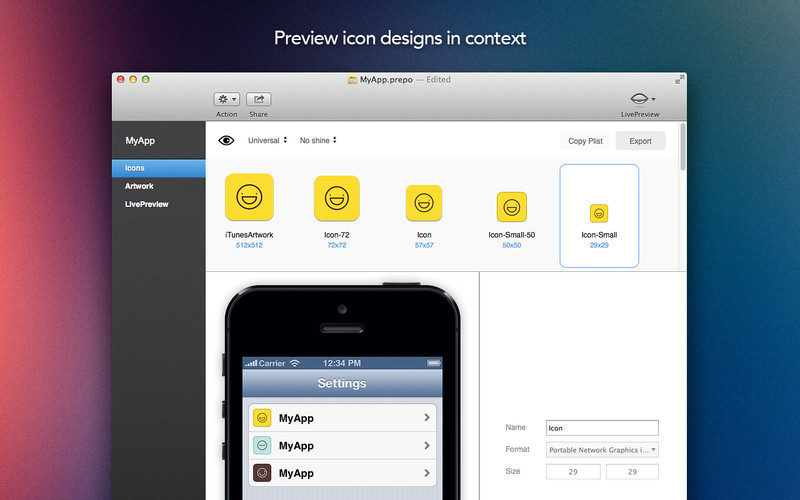This screenshot has width=800, height=500.
Task: Click the Export button
Action: pos(640,141)
